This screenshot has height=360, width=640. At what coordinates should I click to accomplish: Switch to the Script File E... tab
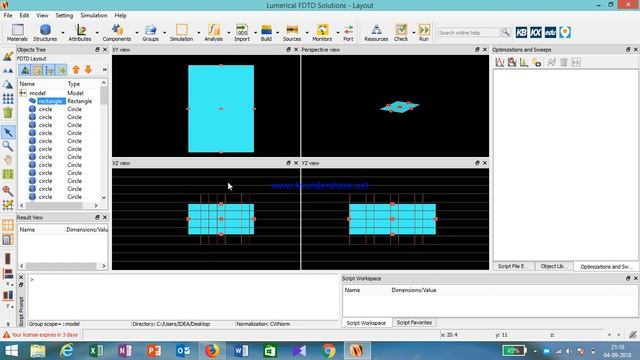point(513,266)
